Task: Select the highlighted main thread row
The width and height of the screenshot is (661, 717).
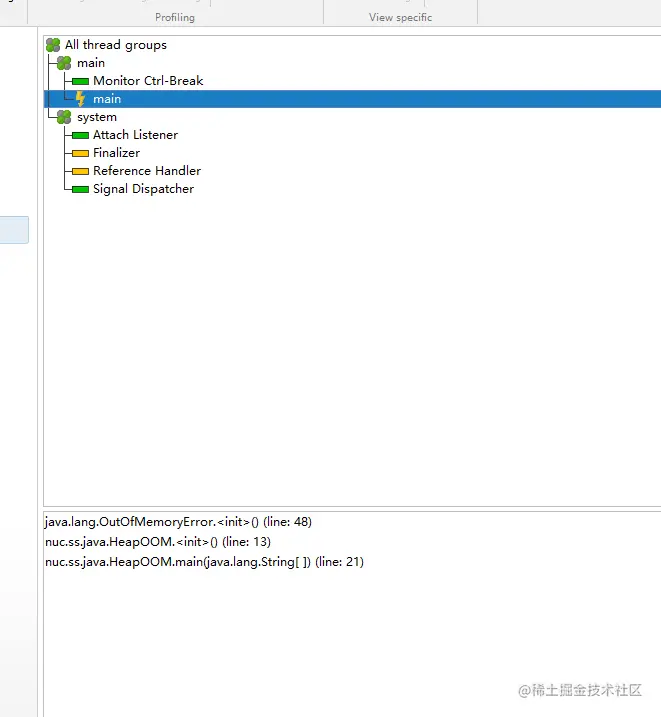Action: click(352, 99)
